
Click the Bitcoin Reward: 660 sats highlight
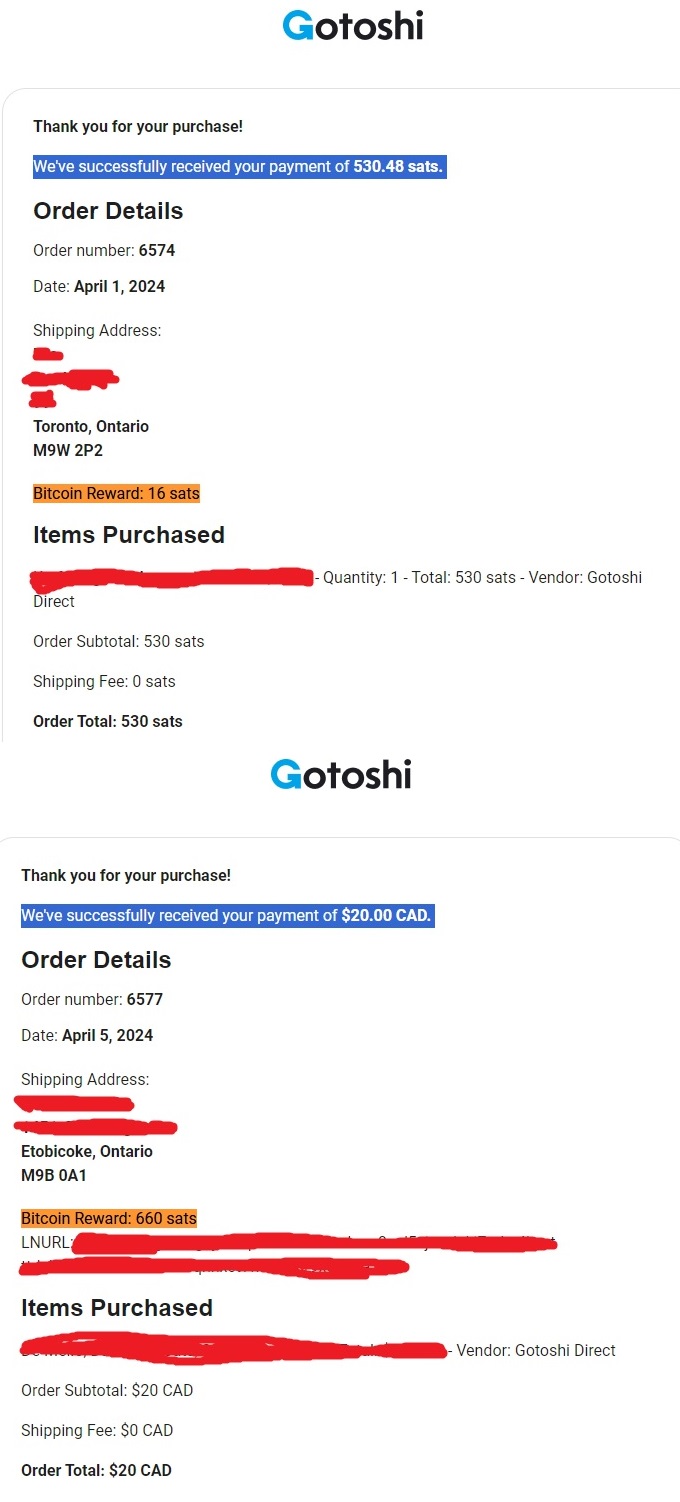pyautogui.click(x=109, y=1218)
